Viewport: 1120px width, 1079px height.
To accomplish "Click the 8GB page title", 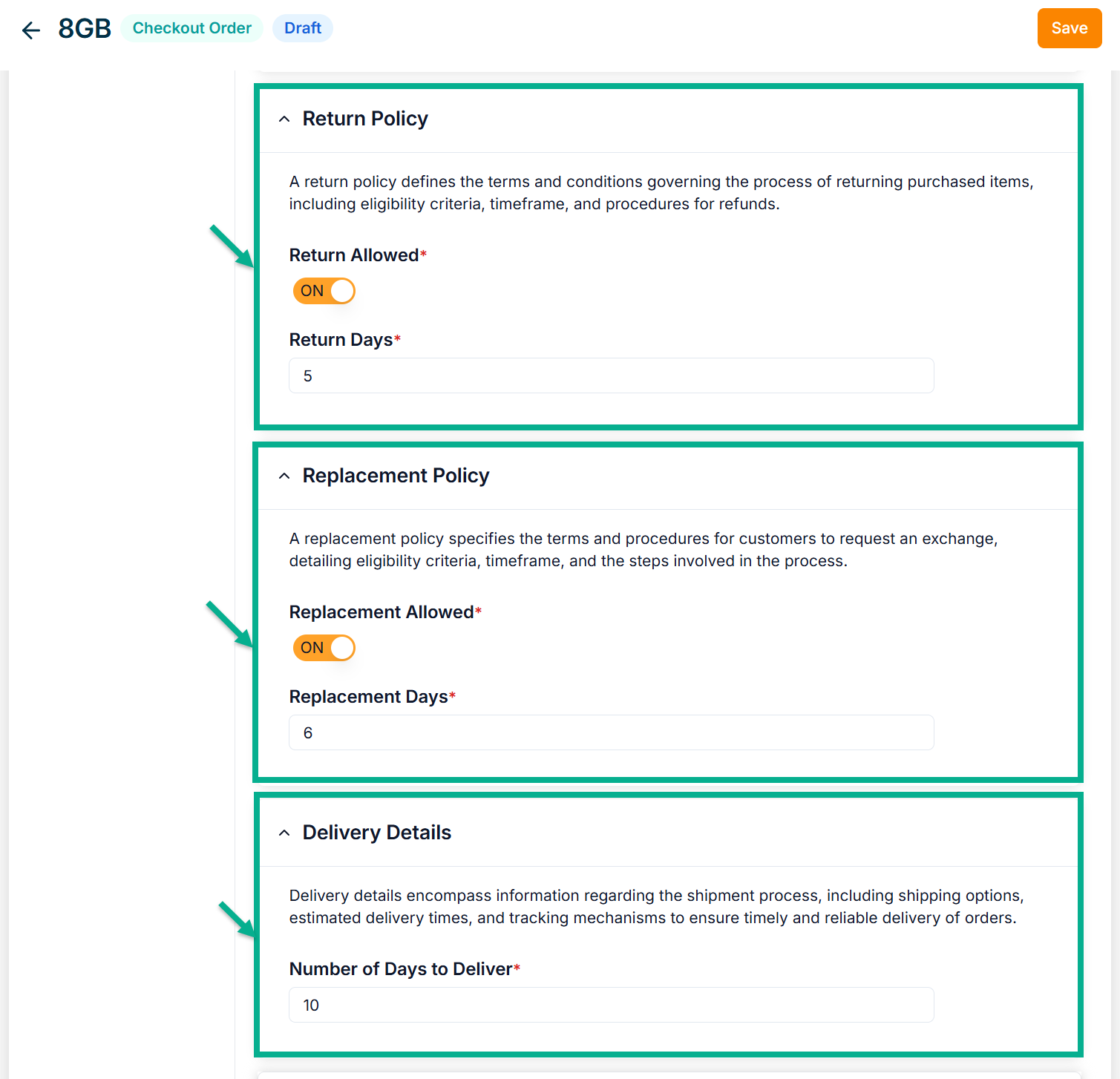I will [x=85, y=29].
